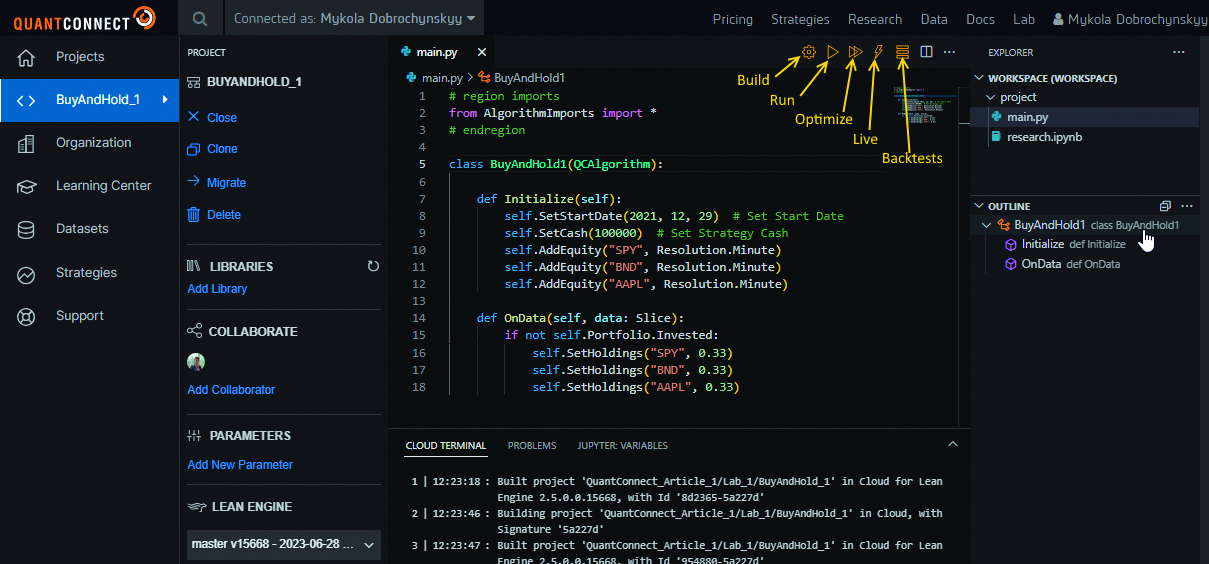Screen dimensions: 1209x564
Task: Click the Build gear icon
Action: (808, 52)
